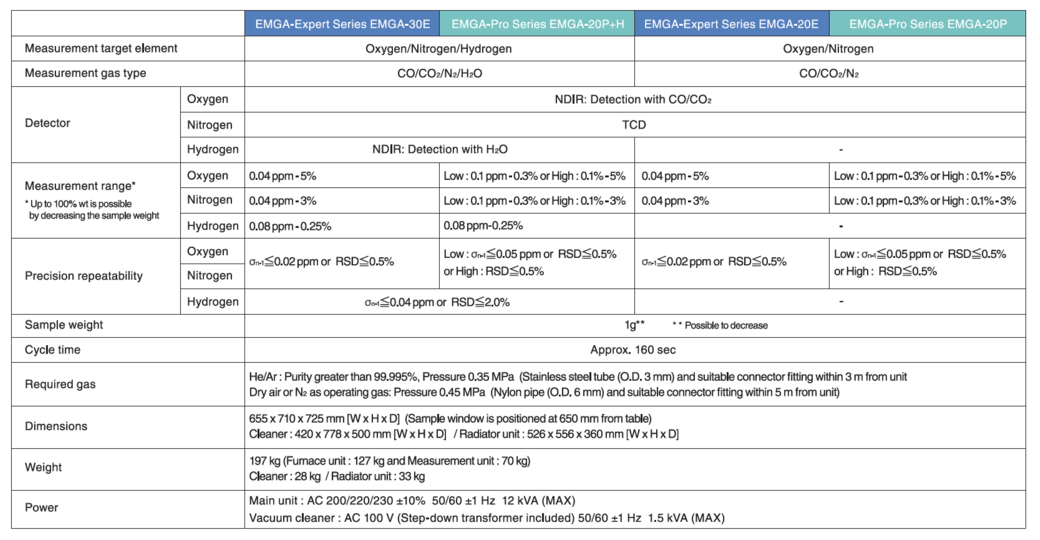Viewport: 1040px width, 540px height.
Task: Select 'Dry air or N2 as operating gas' line
Action: [544, 392]
